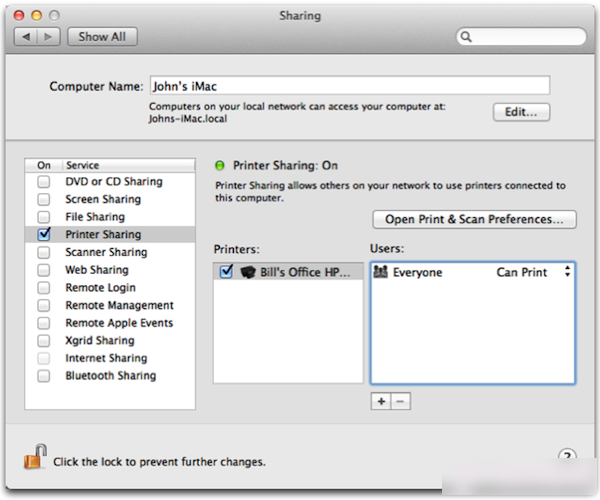This screenshot has height=500, width=600.
Task: Click the lock icon to prevent changes
Action: point(35,456)
